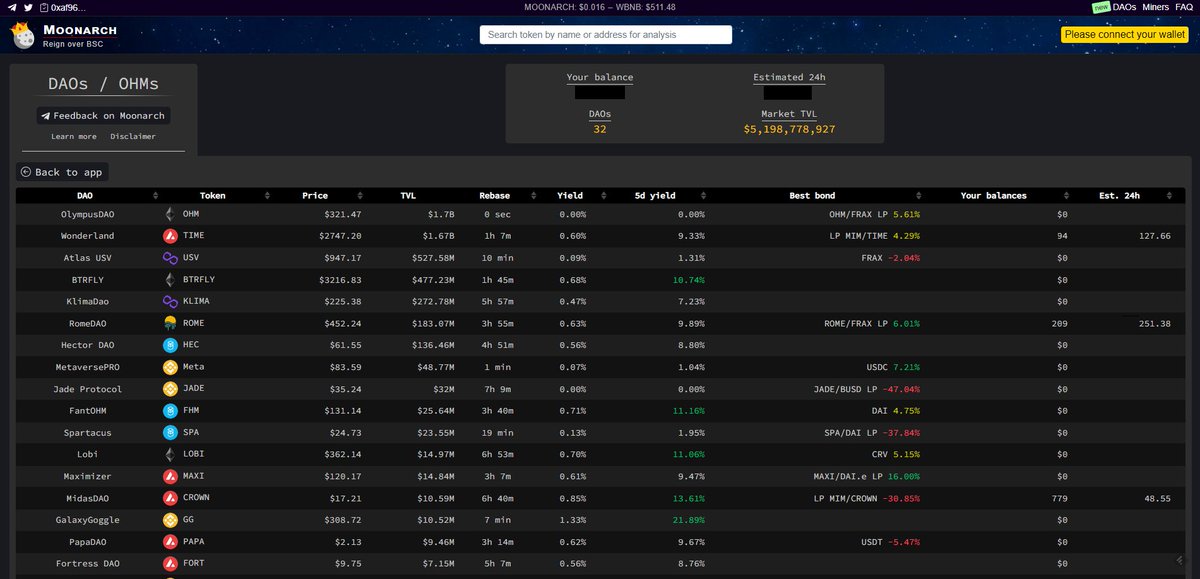
Task: Open the DAOs menu item
Action: [1124, 7]
